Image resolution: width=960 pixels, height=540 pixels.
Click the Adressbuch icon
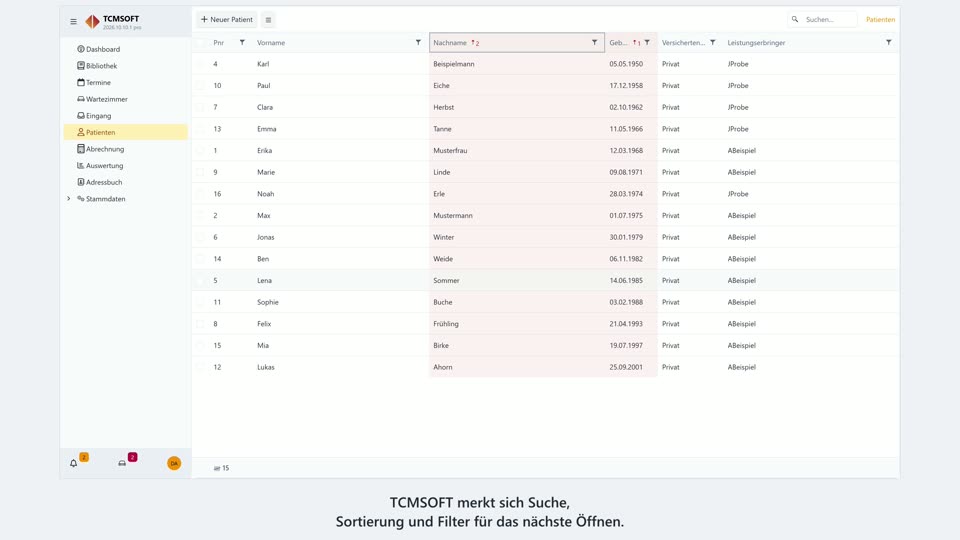coord(81,182)
